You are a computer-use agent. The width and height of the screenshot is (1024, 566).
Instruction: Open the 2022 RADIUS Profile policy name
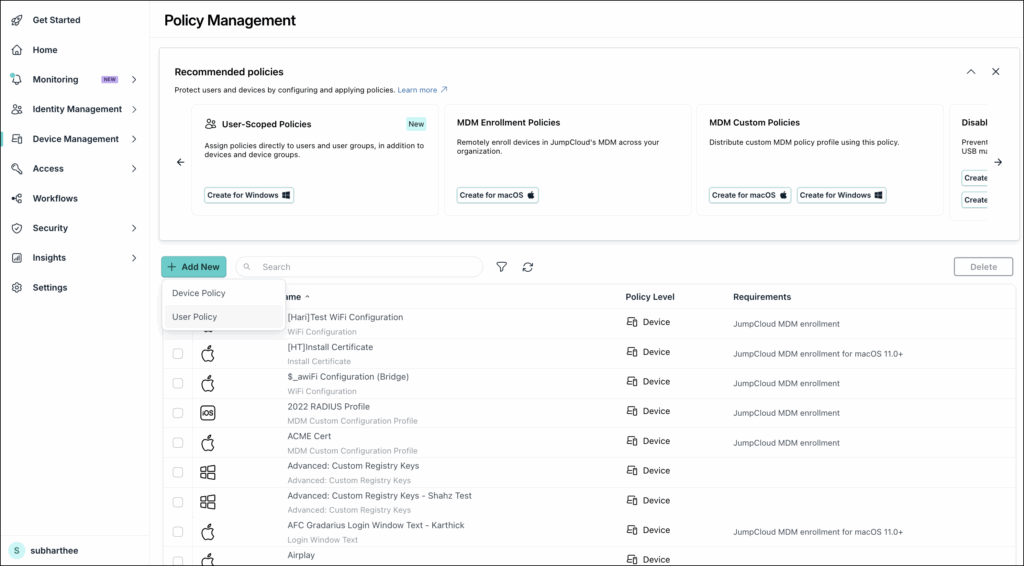coord(328,407)
